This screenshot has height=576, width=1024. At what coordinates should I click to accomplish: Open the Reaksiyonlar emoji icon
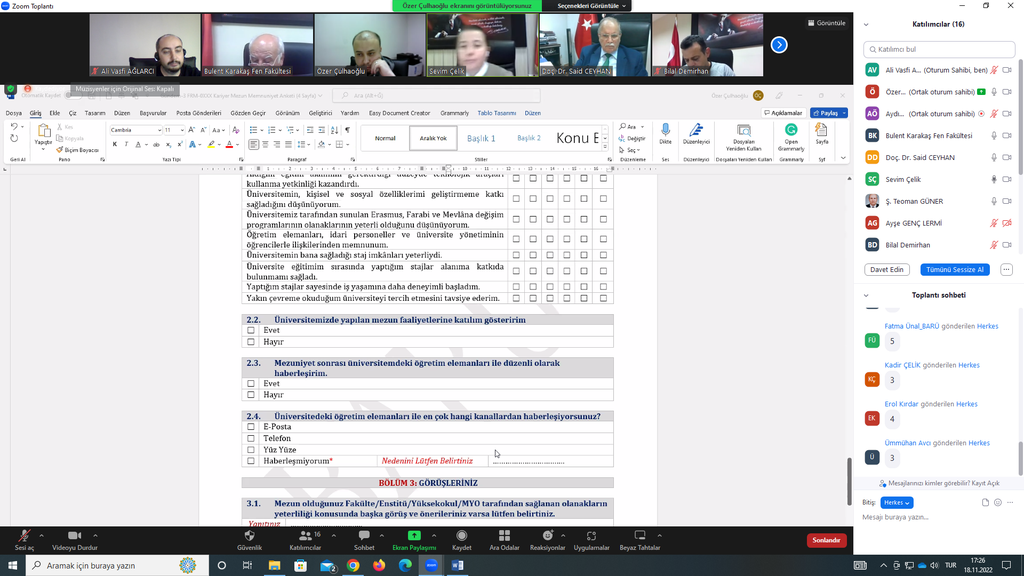(x=547, y=537)
